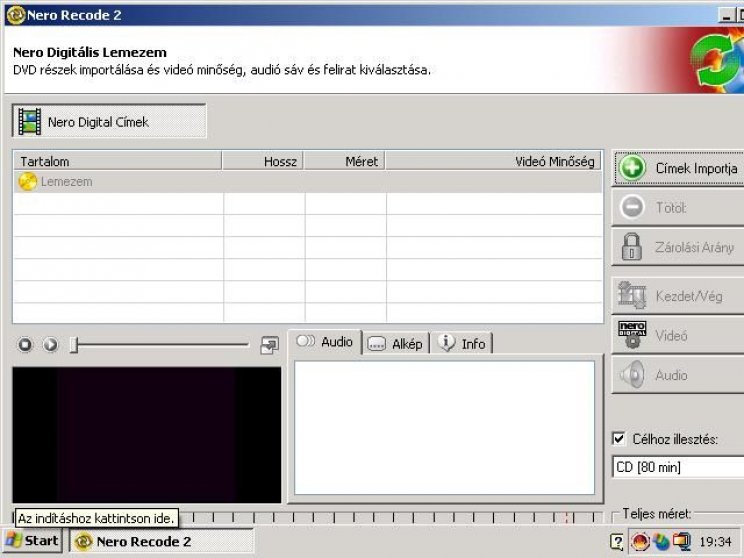
Task: Play the video preview
Action: pos(50,344)
